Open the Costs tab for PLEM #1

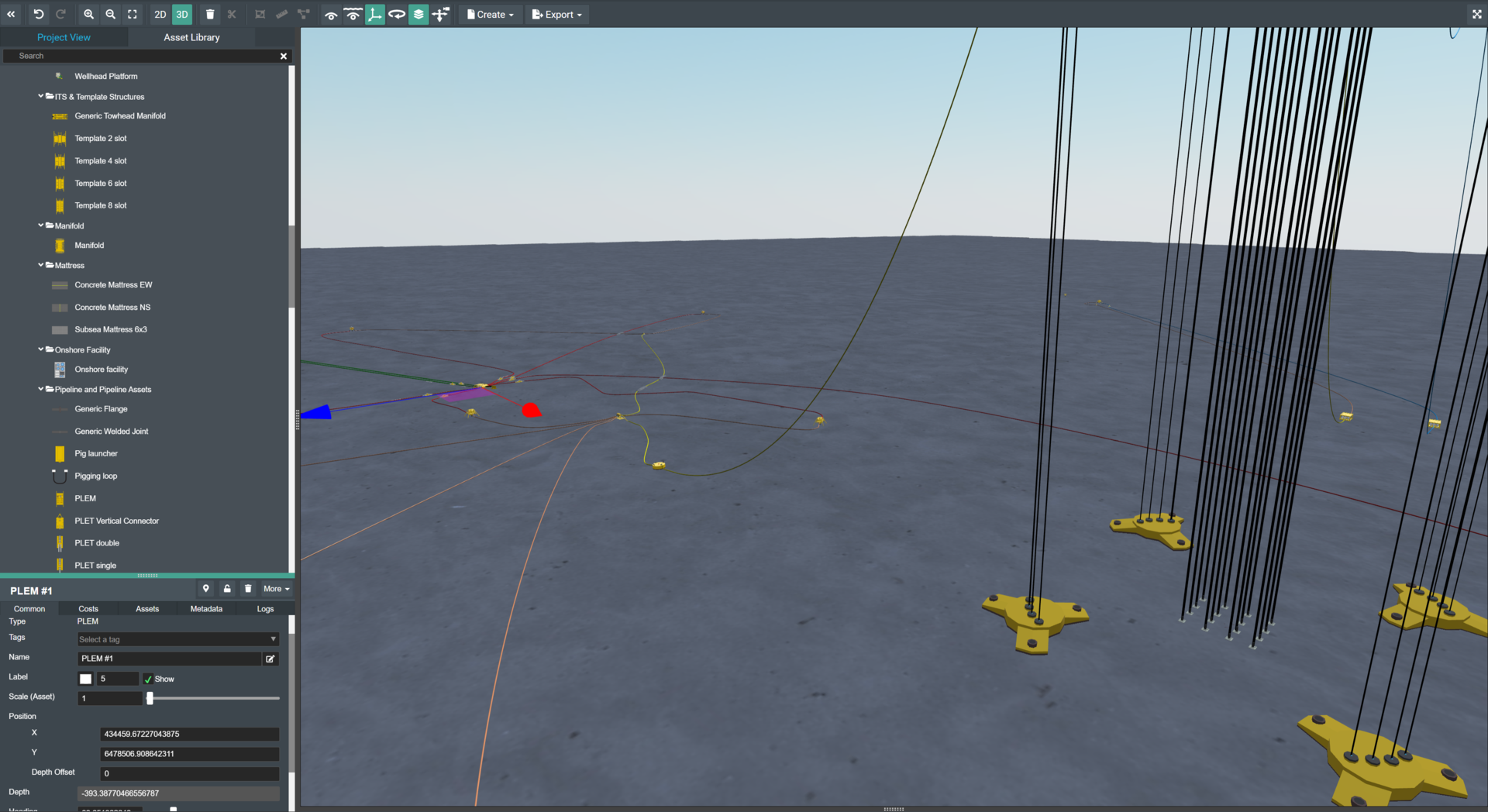88,609
